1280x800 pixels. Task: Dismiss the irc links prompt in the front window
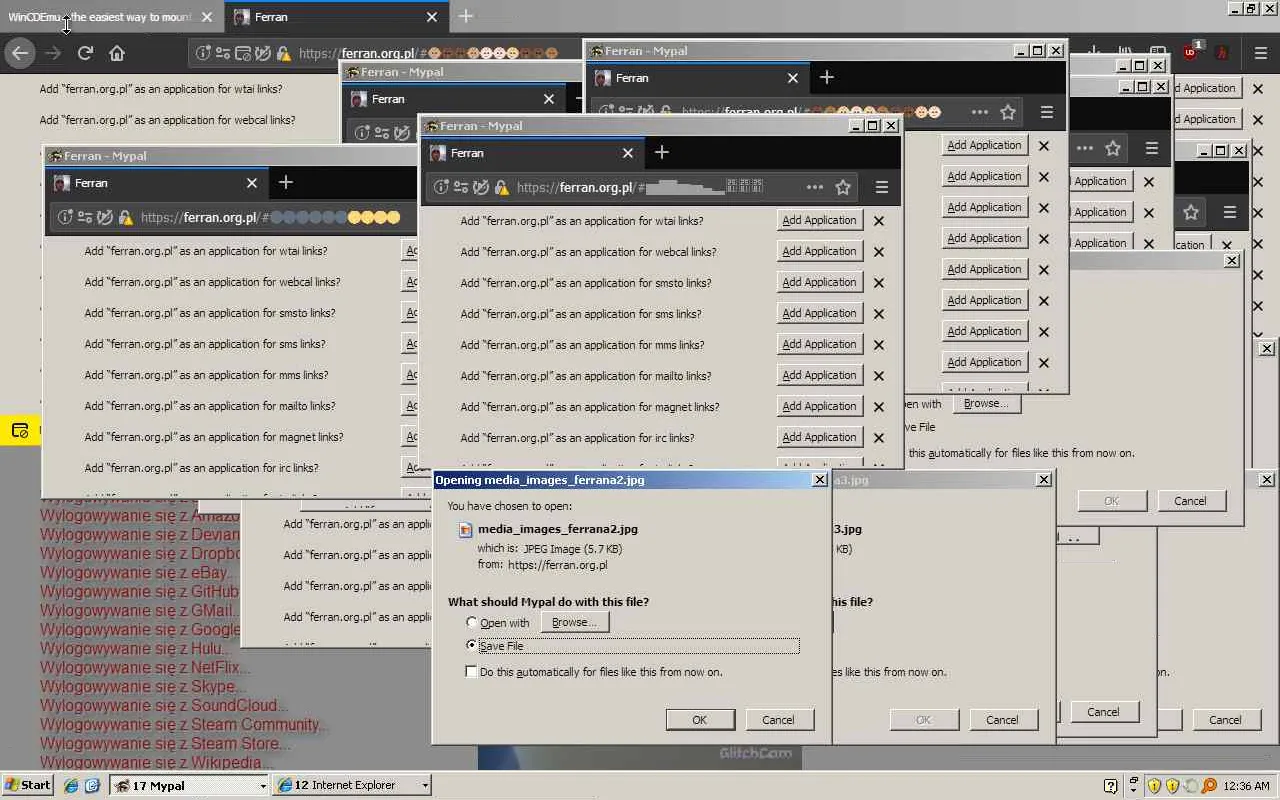(879, 438)
